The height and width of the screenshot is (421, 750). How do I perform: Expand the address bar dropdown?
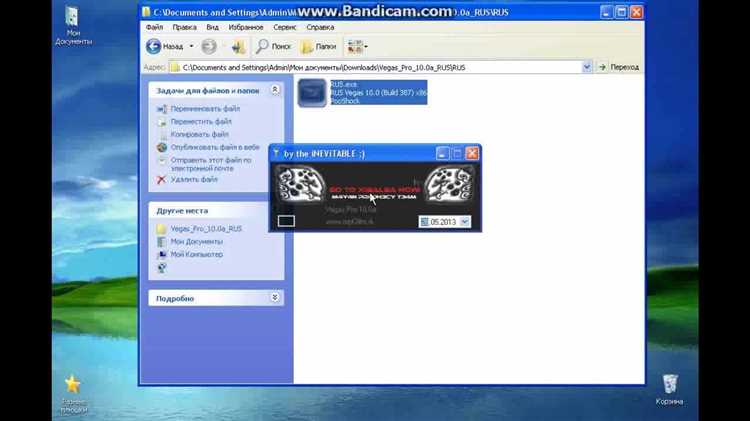(x=587, y=67)
